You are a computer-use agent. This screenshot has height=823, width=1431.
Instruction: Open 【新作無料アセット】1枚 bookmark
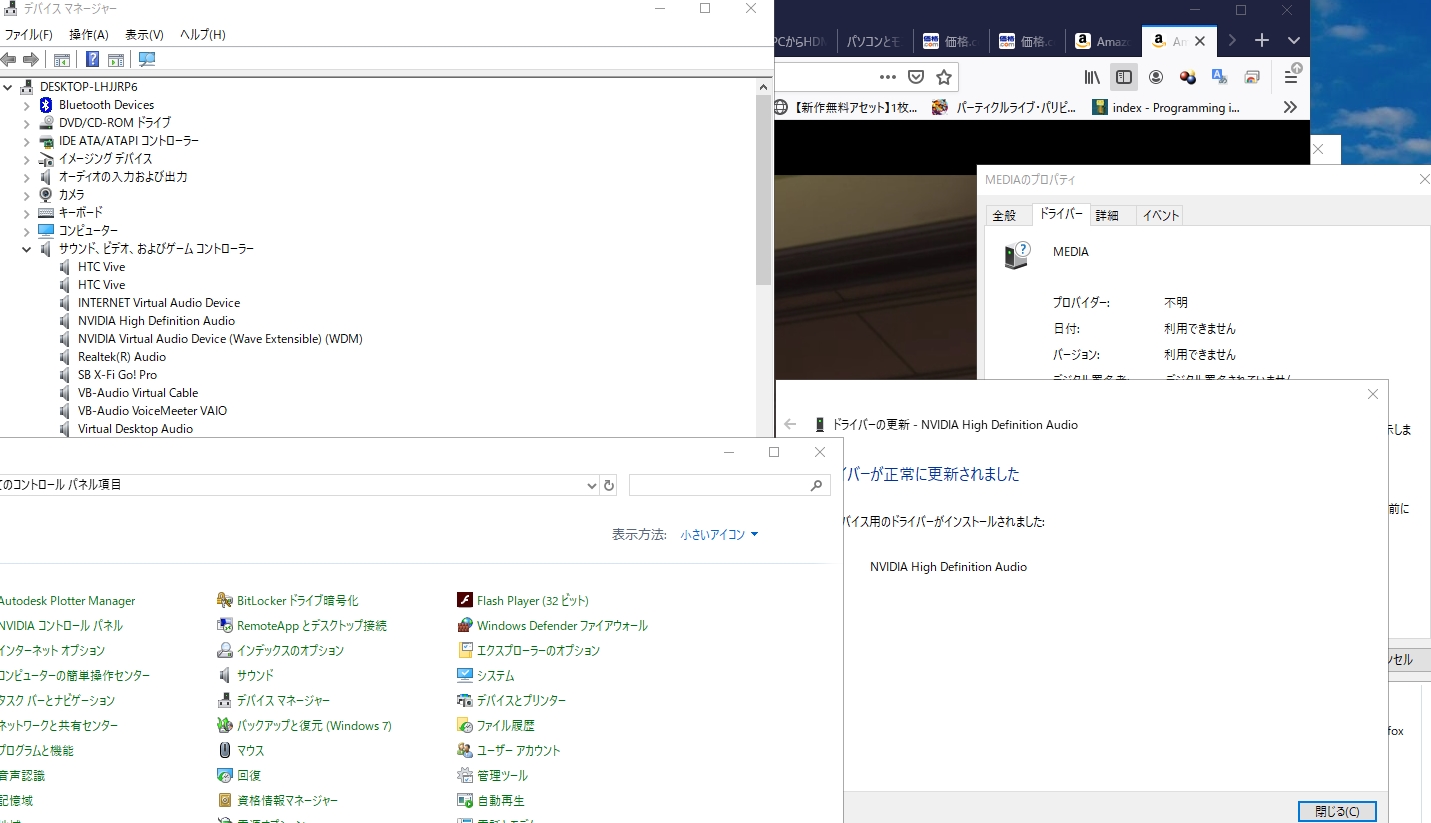tap(848, 108)
